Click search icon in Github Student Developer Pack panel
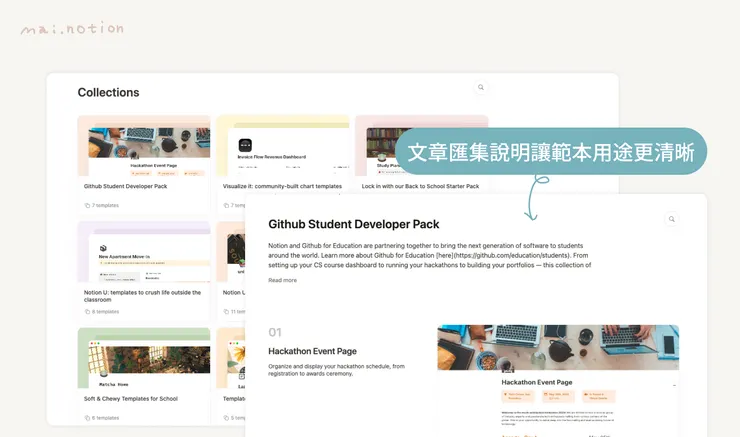 [672, 219]
